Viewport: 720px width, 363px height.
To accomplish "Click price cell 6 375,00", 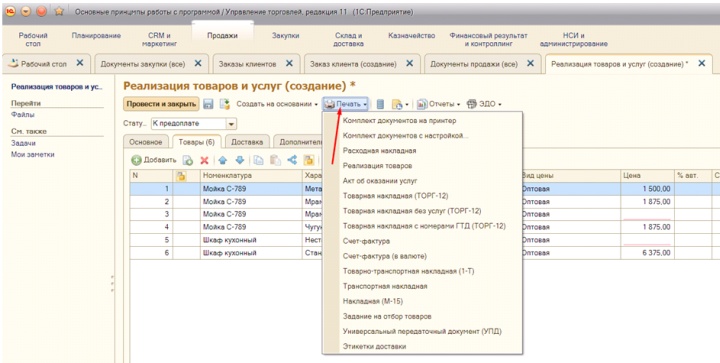I will (647, 253).
